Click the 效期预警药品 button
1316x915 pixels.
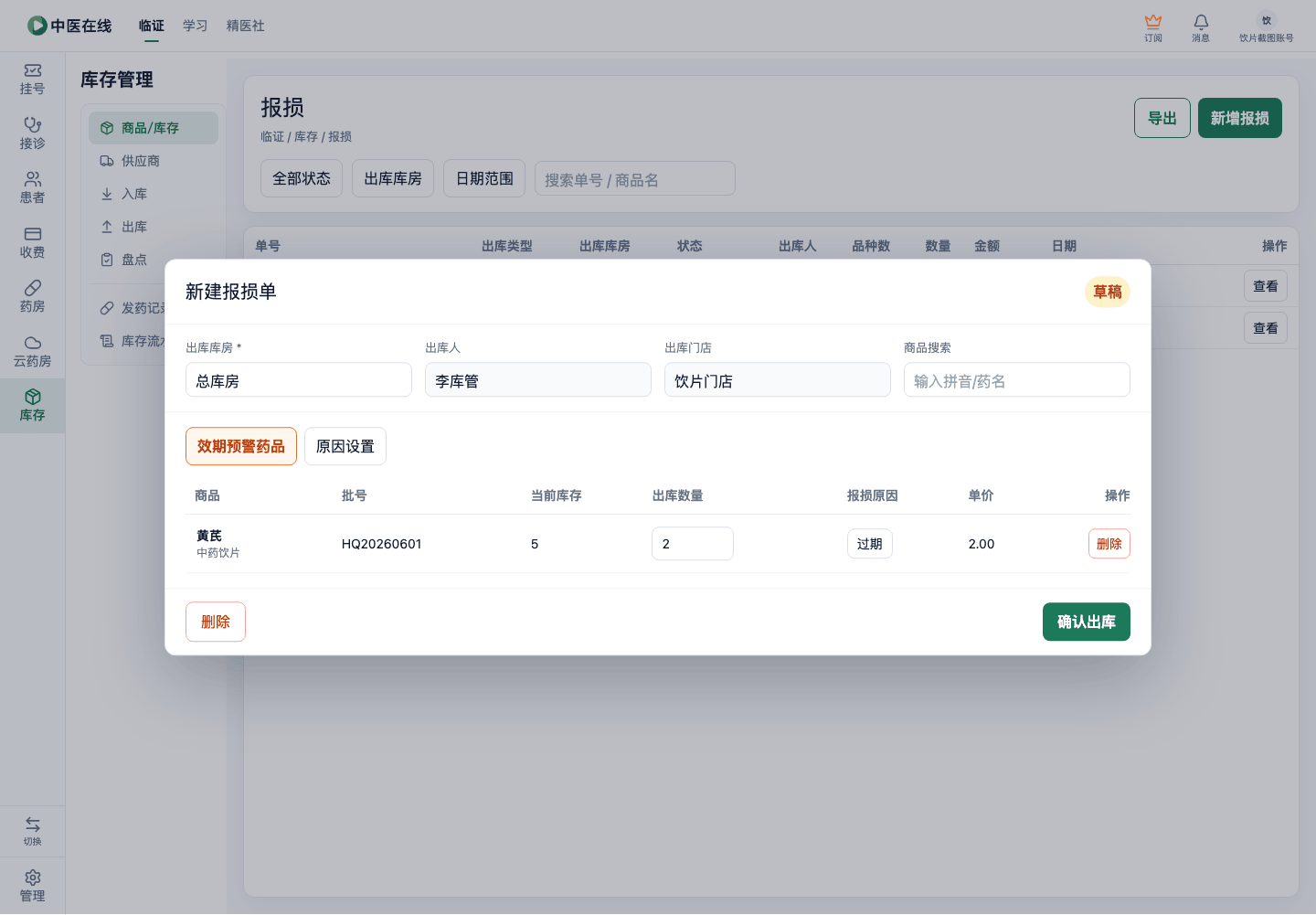click(241, 446)
